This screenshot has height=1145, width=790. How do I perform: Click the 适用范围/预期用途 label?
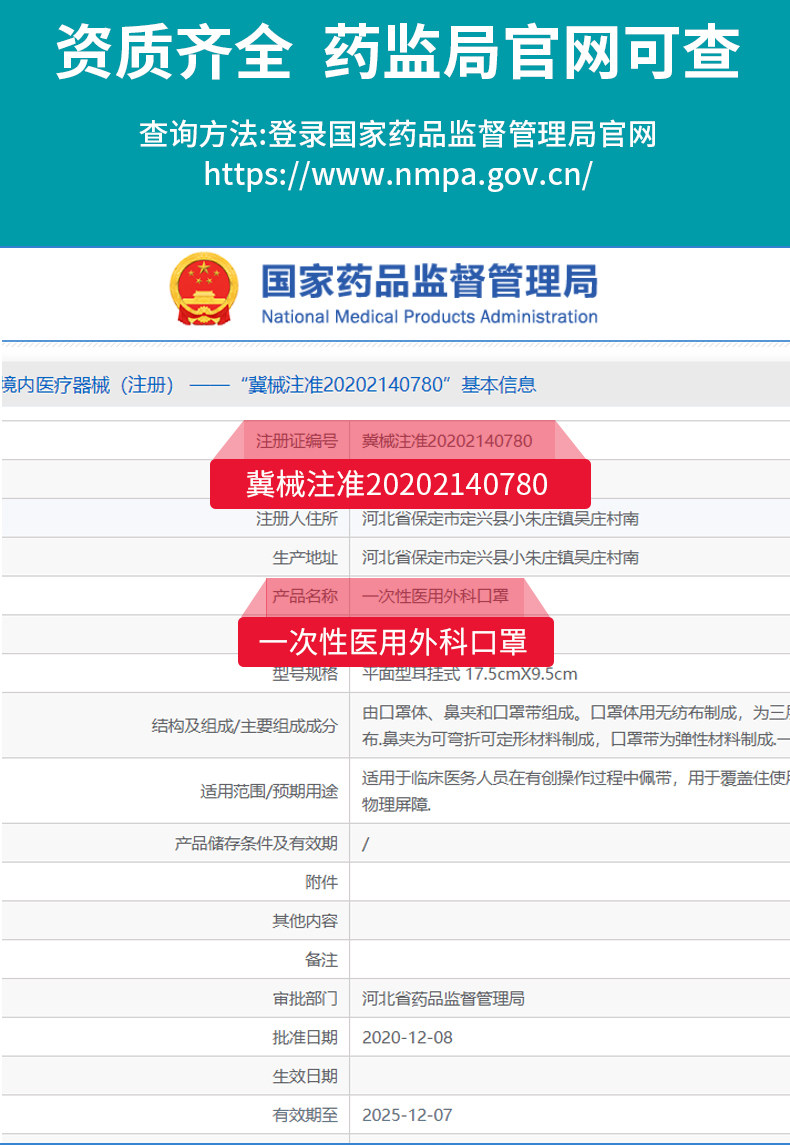269,791
